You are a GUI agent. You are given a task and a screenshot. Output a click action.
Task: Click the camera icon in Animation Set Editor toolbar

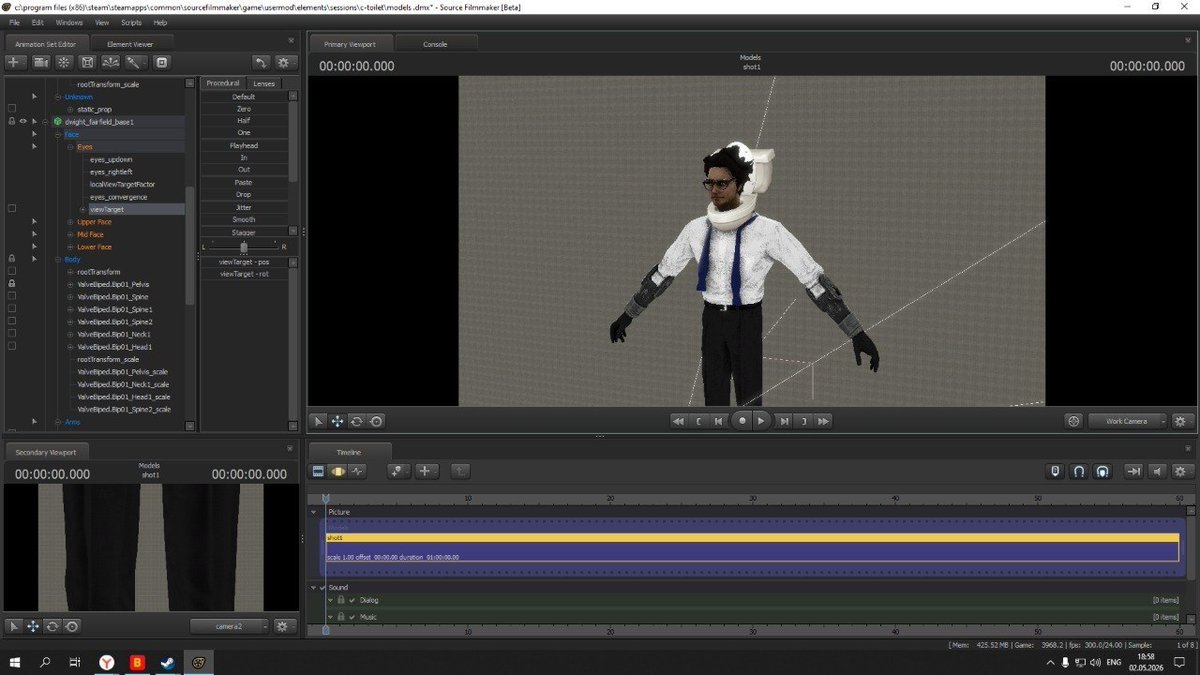pyautogui.click(x=41, y=62)
